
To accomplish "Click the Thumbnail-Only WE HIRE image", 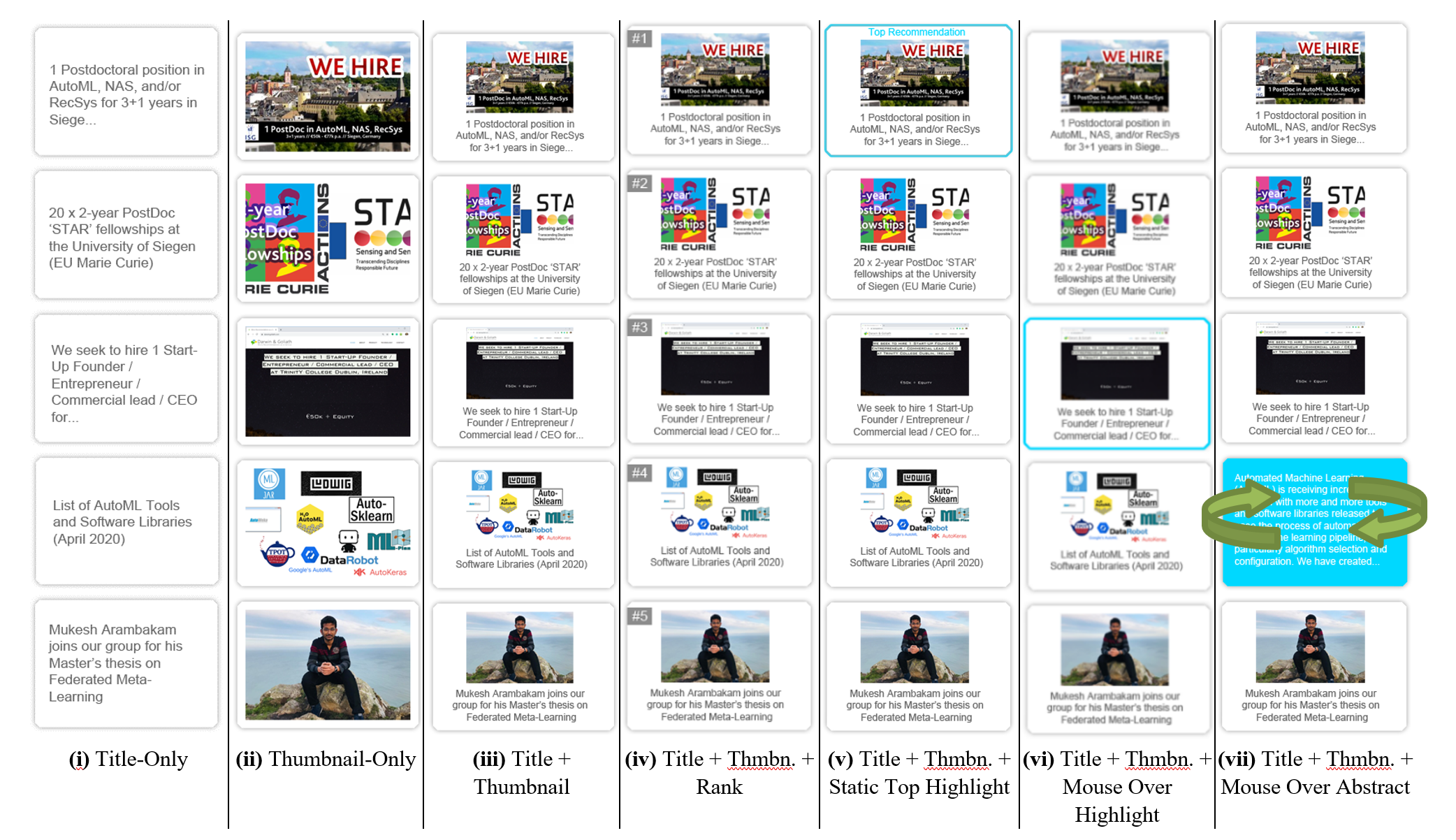I will (328, 96).
